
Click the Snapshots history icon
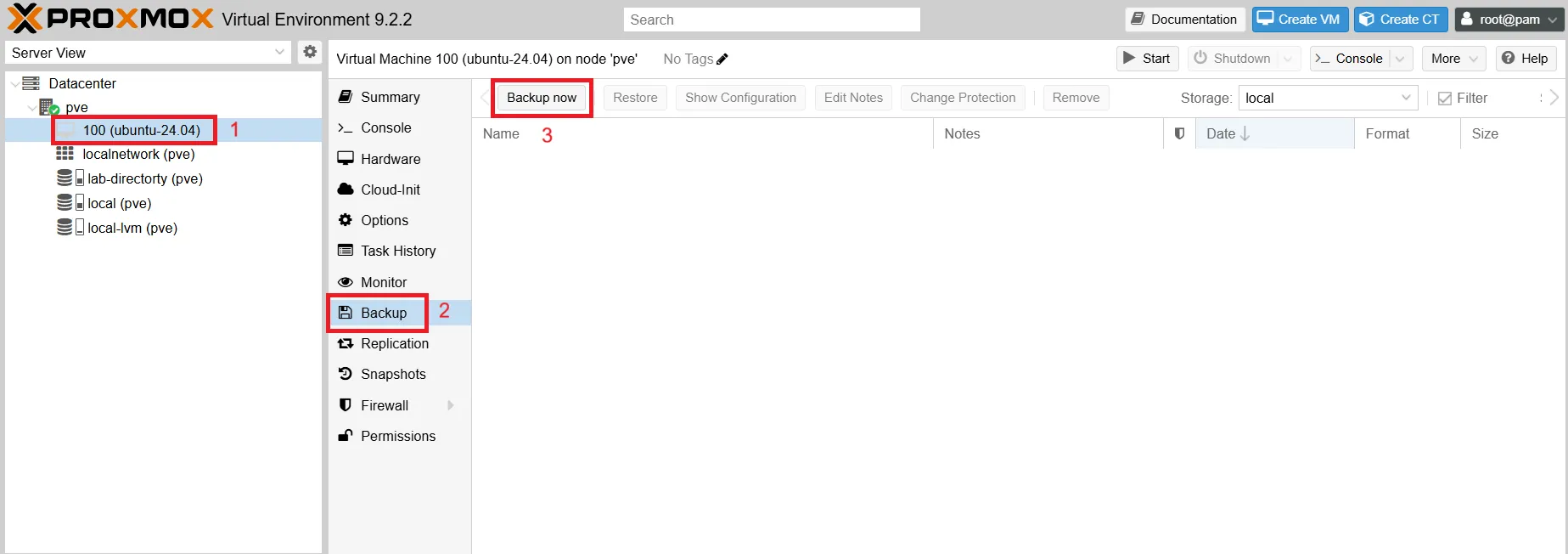(x=346, y=374)
